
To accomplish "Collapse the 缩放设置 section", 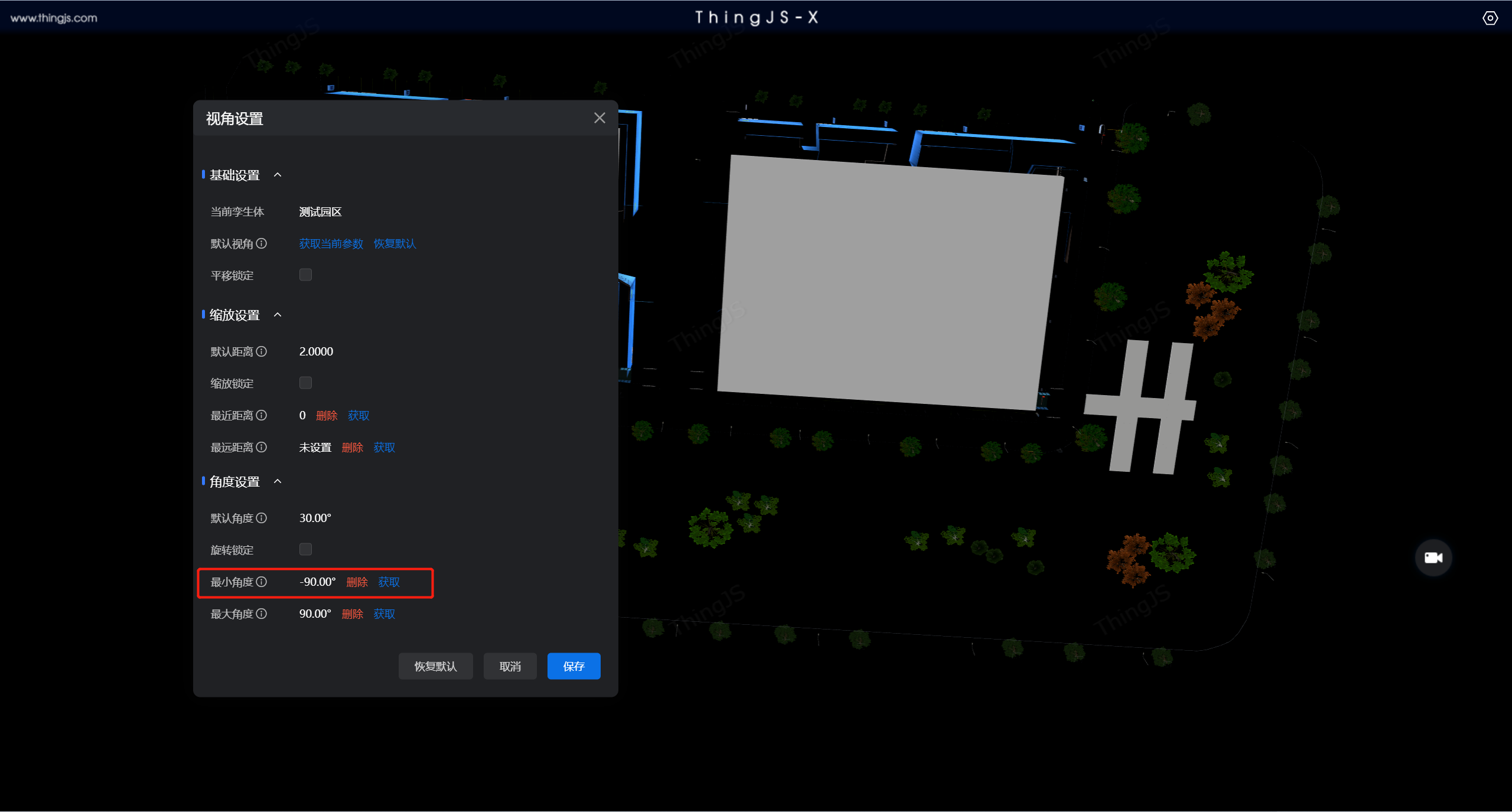I will [x=281, y=314].
